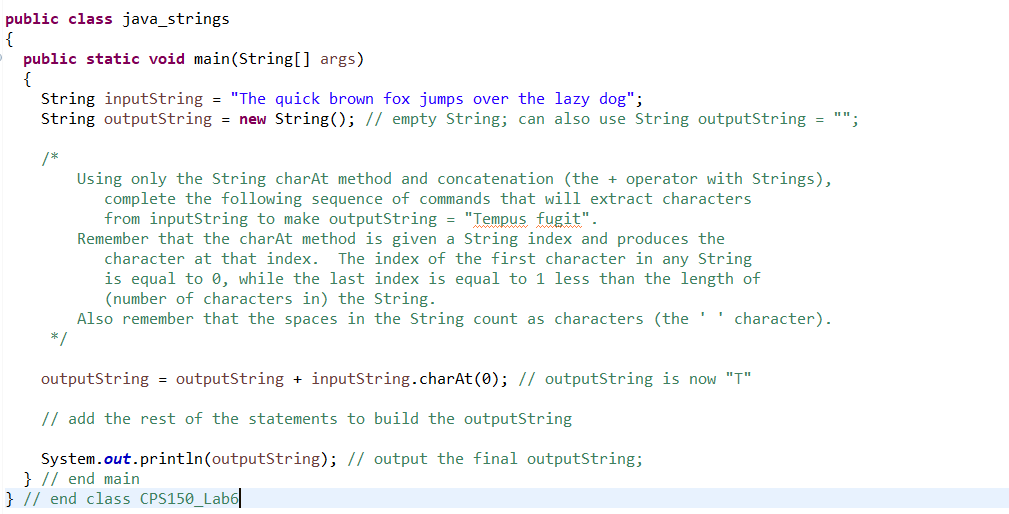Click the italic 'out' field
Image resolution: width=1009 pixels, height=514 pixels.
[x=117, y=459]
